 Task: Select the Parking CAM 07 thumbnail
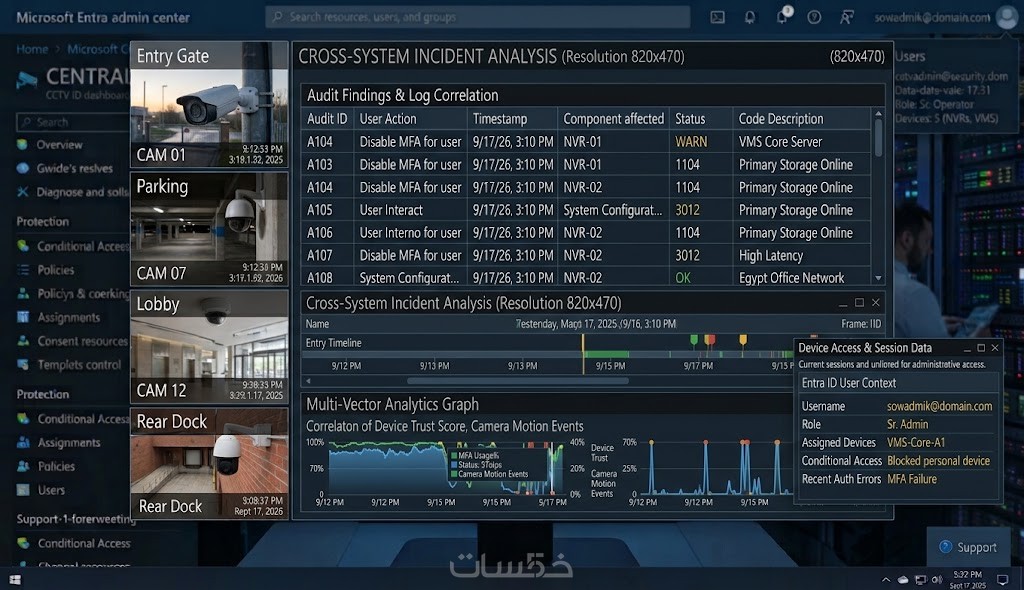click(209, 229)
